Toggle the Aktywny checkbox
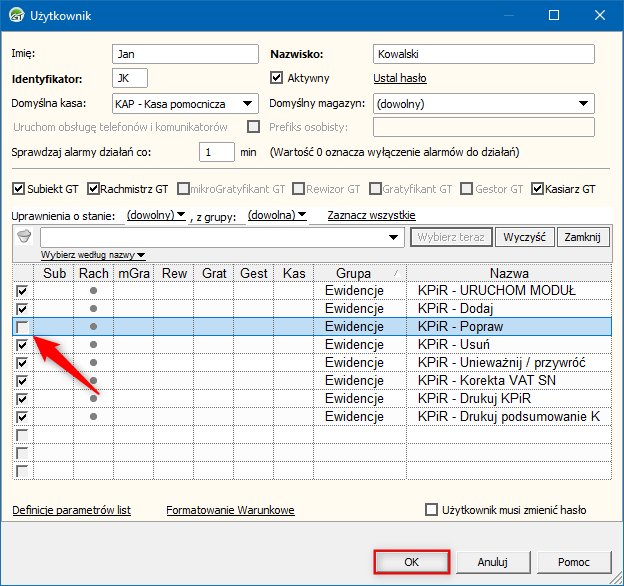The height and width of the screenshot is (586, 624). pos(278,78)
